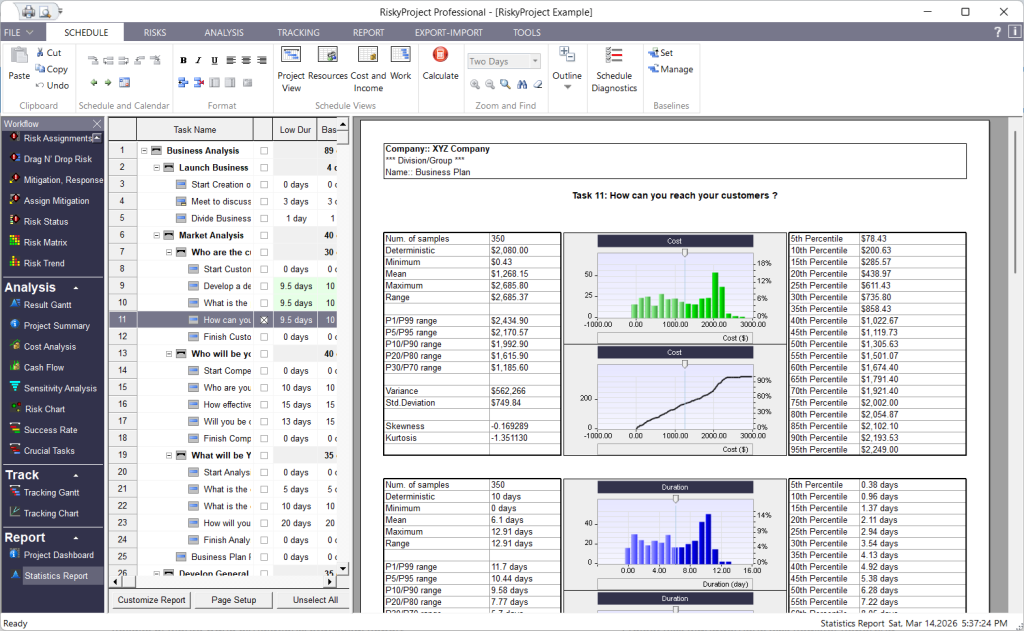Check the box for row 1 Business Analysis
The width and height of the screenshot is (1024, 631).
click(264, 151)
